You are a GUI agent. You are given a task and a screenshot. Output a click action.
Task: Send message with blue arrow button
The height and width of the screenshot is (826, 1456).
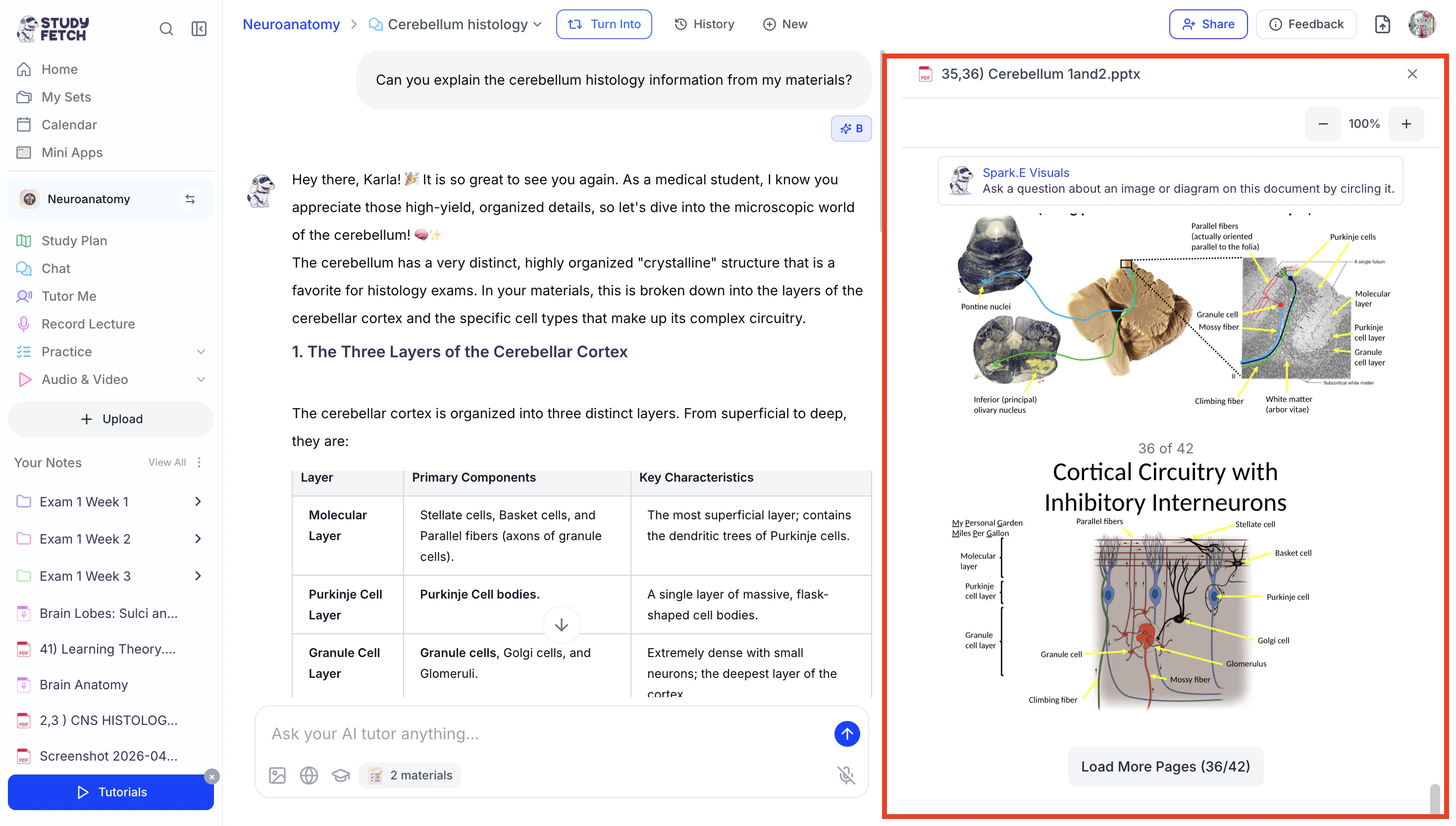[846, 733]
